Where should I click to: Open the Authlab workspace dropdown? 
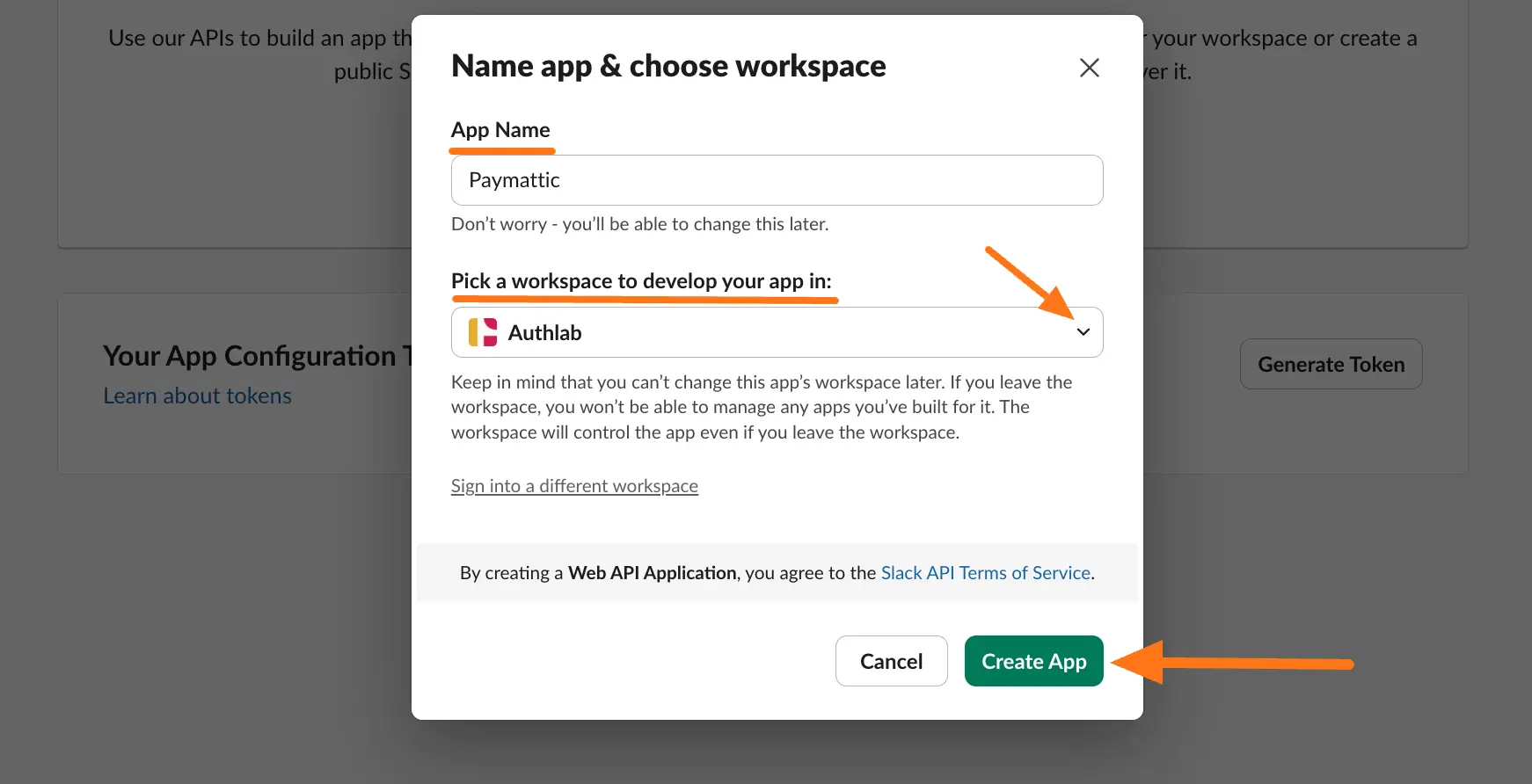click(776, 332)
